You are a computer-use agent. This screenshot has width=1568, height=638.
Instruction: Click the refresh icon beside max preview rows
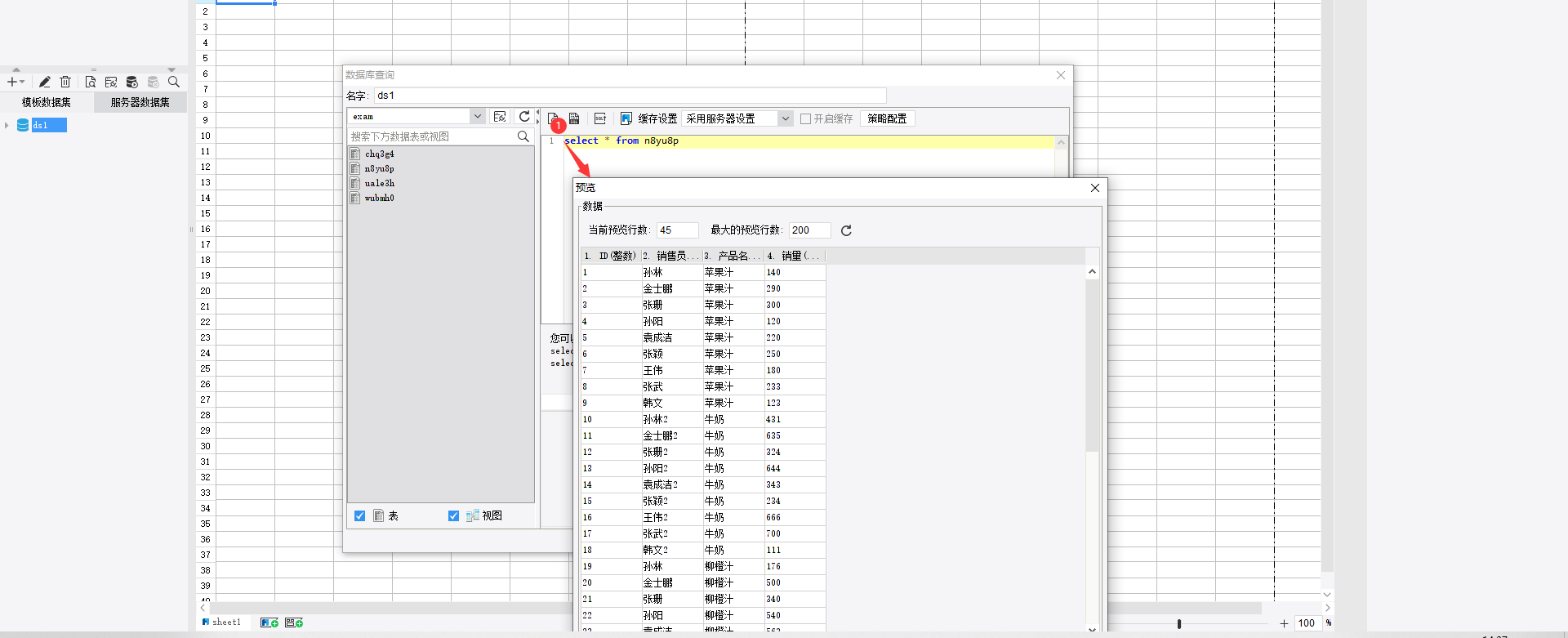click(846, 230)
